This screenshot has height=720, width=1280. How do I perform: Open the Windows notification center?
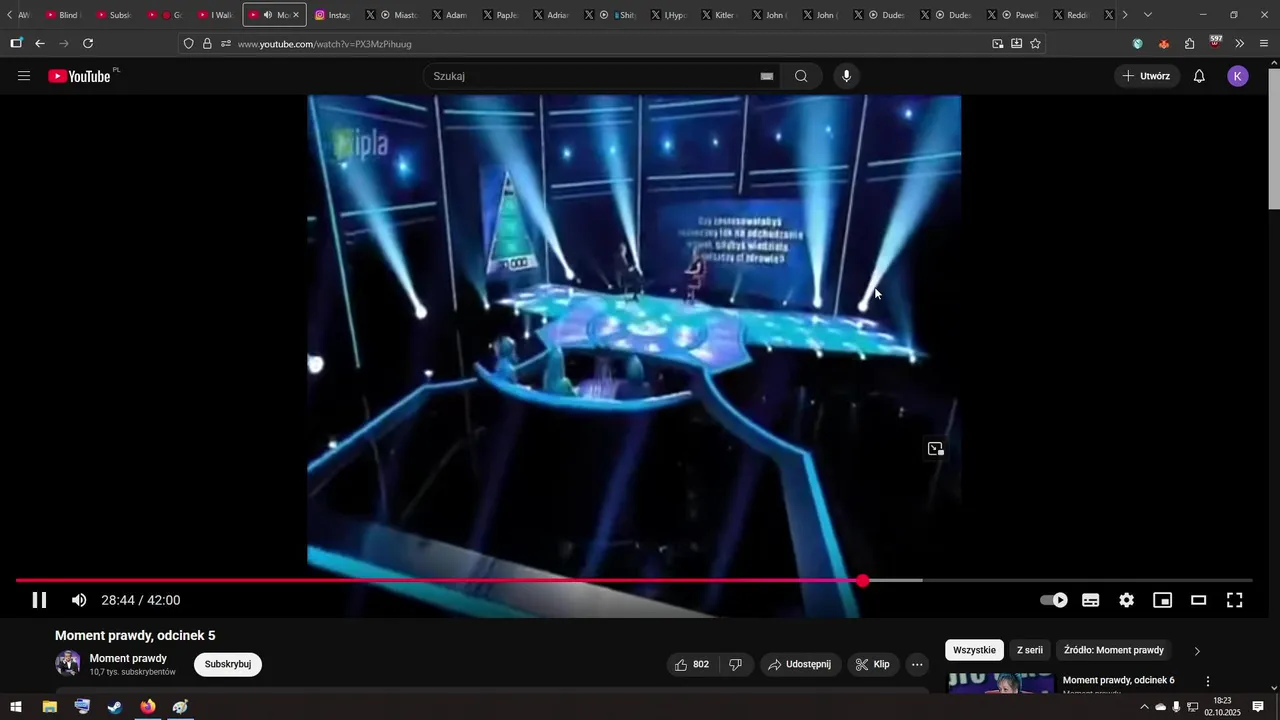pos(1258,707)
